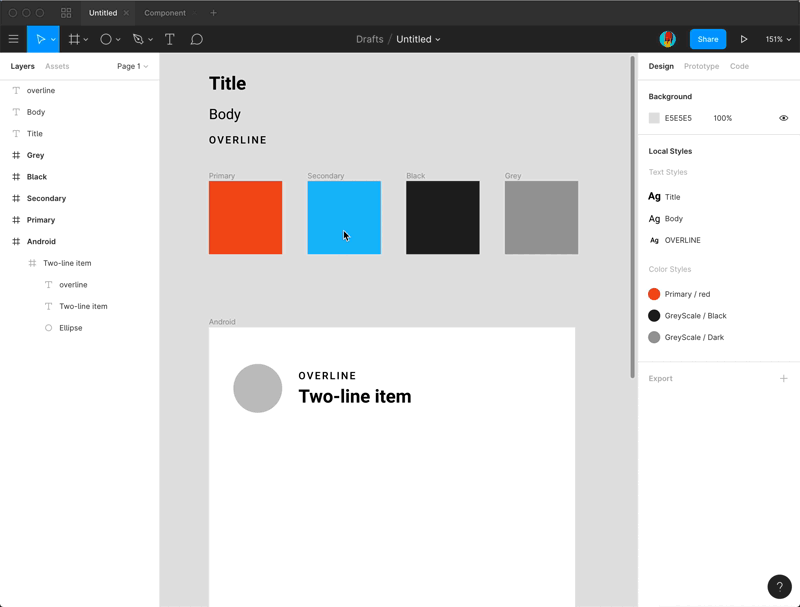Click the grey circle in Android frame
800x607 pixels.
tap(258, 388)
